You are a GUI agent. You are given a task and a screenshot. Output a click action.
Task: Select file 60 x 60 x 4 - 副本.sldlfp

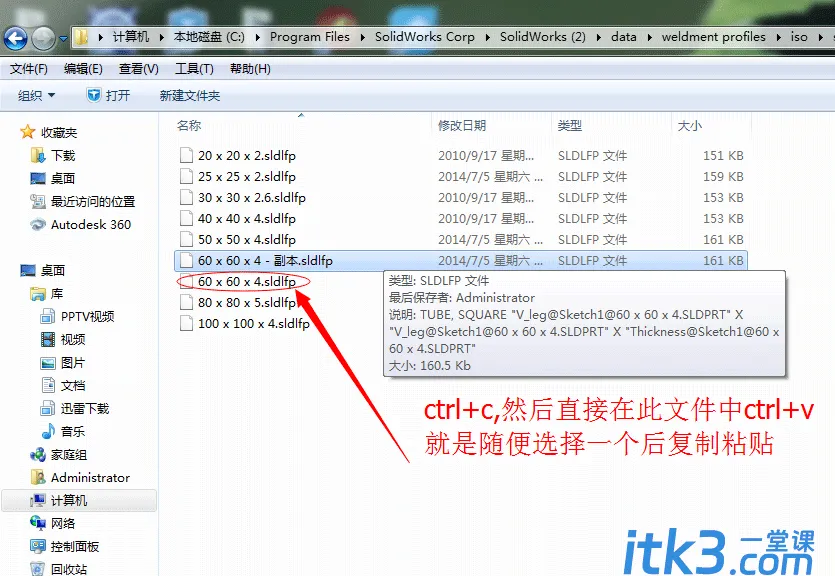point(461,260)
